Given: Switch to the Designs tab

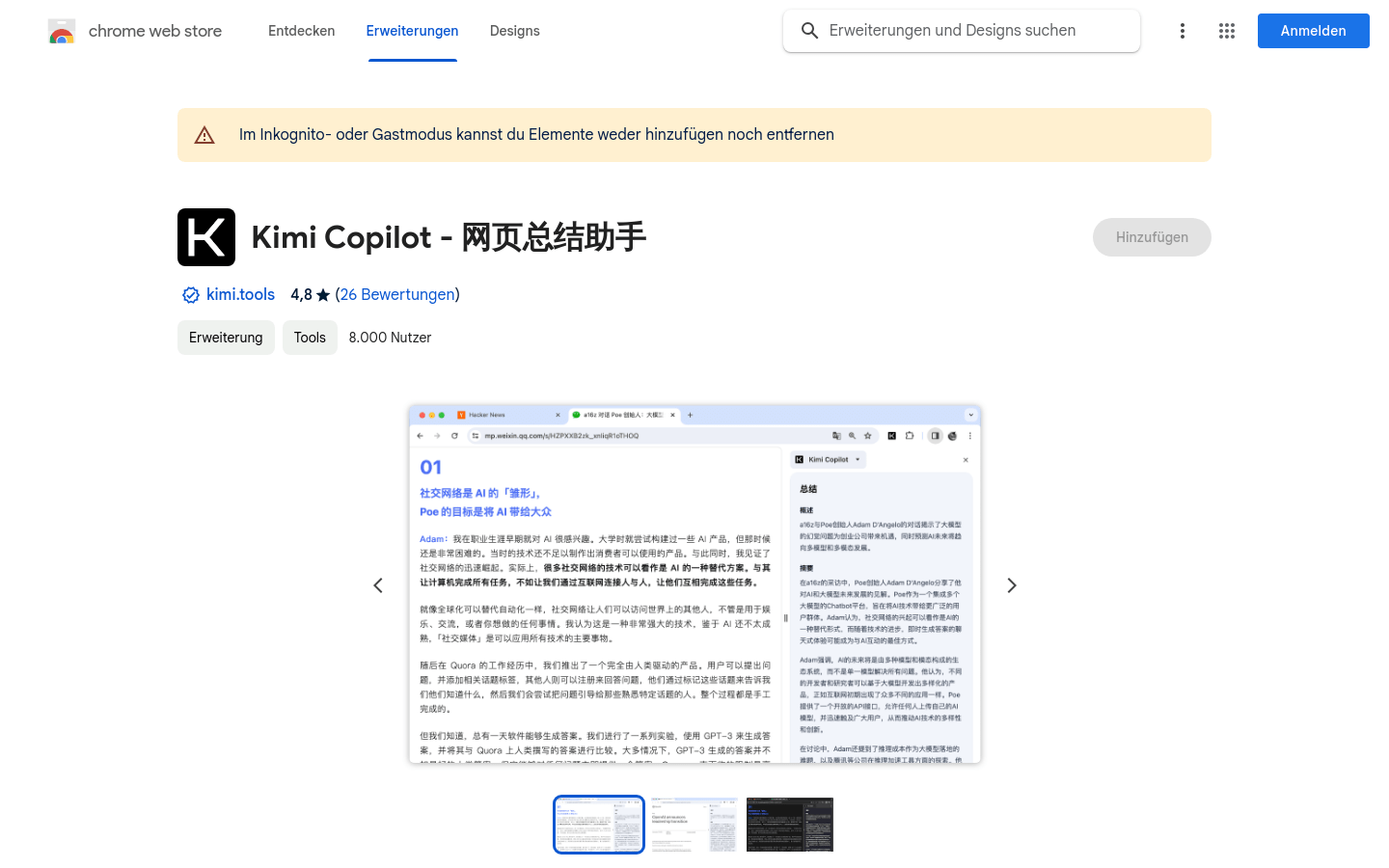Looking at the screenshot, I should click(x=515, y=31).
